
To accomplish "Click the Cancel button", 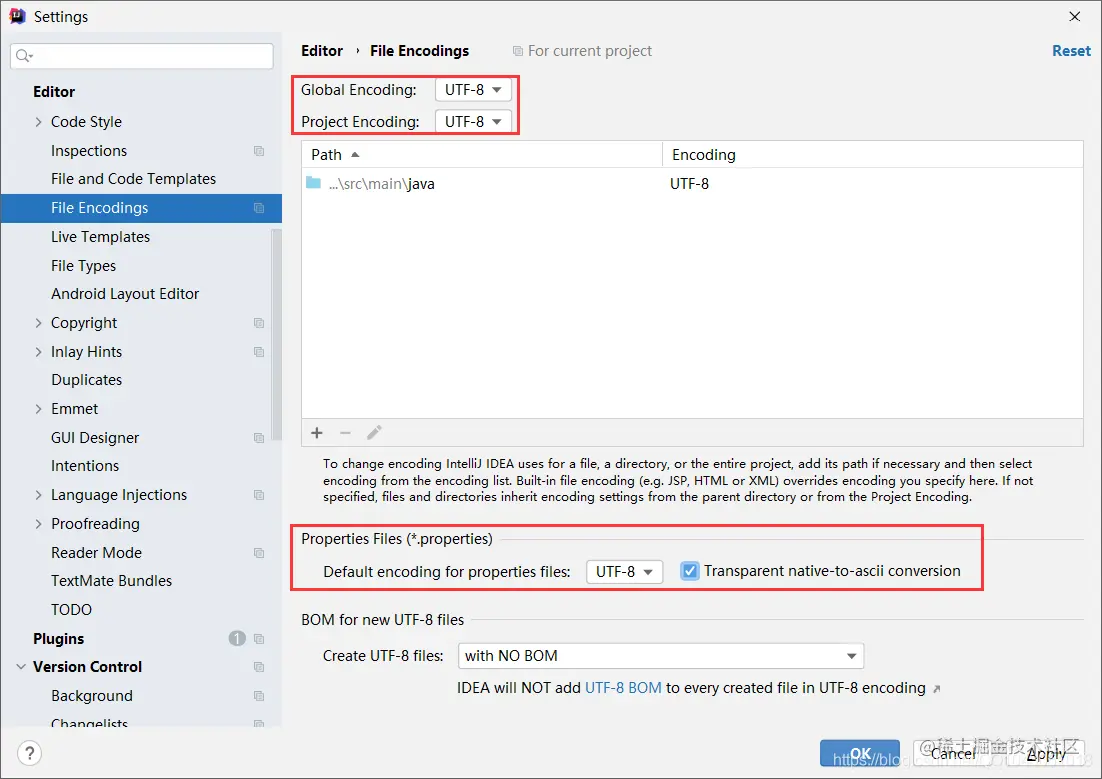I will [x=953, y=753].
